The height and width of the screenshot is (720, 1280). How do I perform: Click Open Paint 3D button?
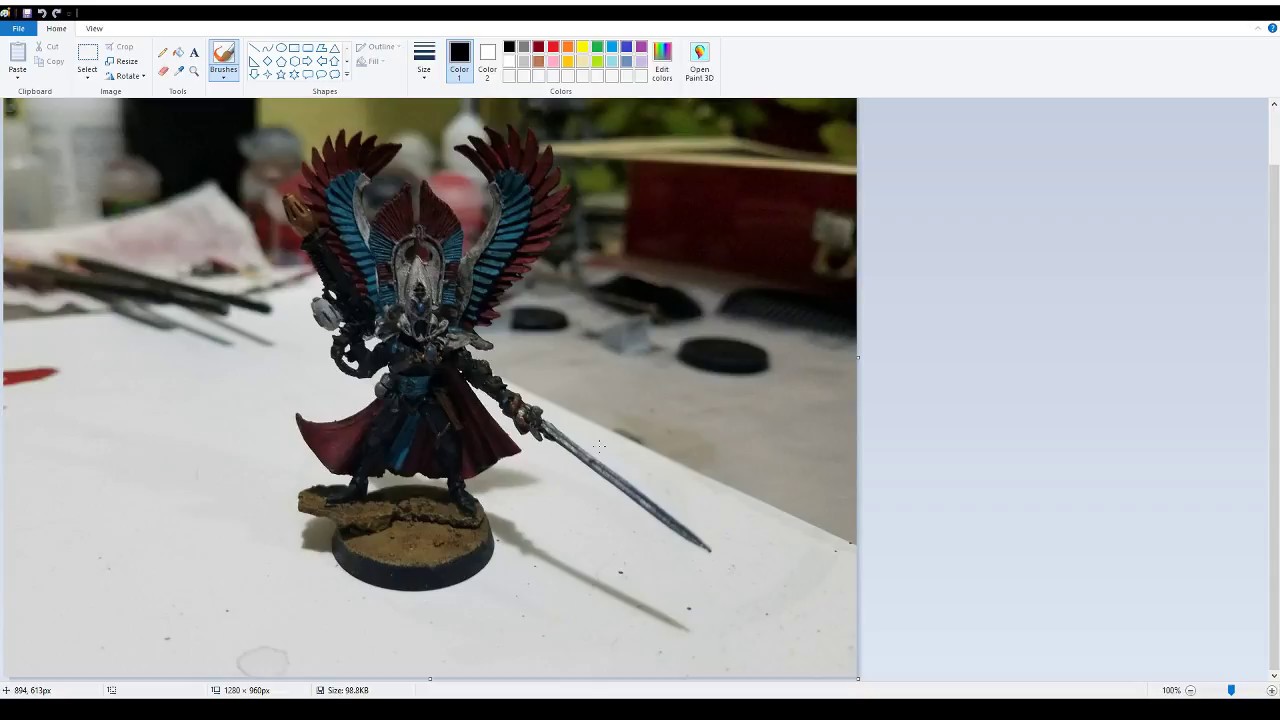[699, 62]
